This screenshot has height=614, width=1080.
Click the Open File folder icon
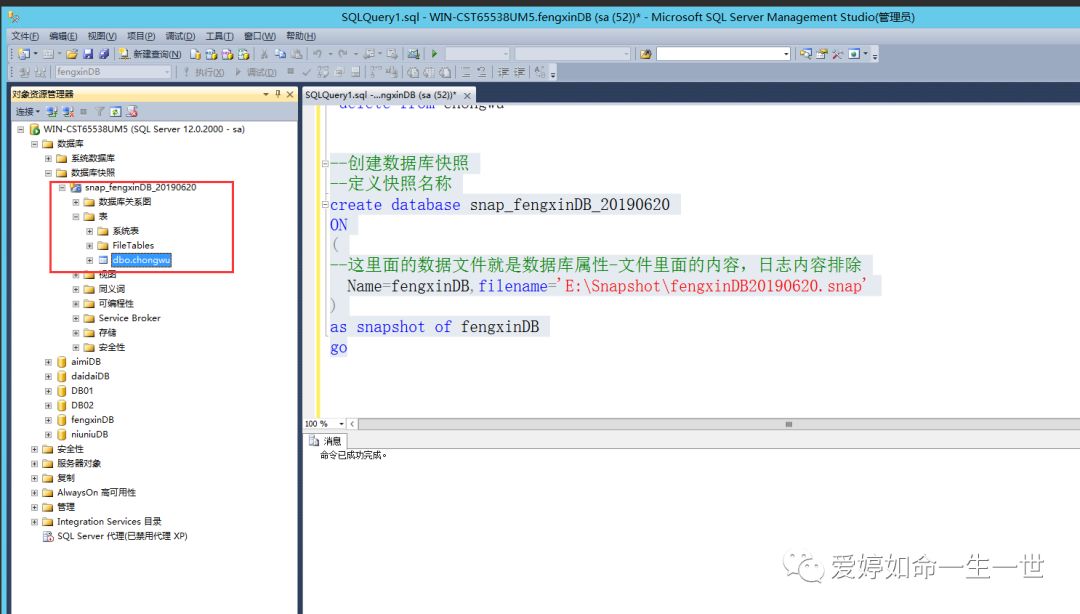pyautogui.click(x=72, y=54)
